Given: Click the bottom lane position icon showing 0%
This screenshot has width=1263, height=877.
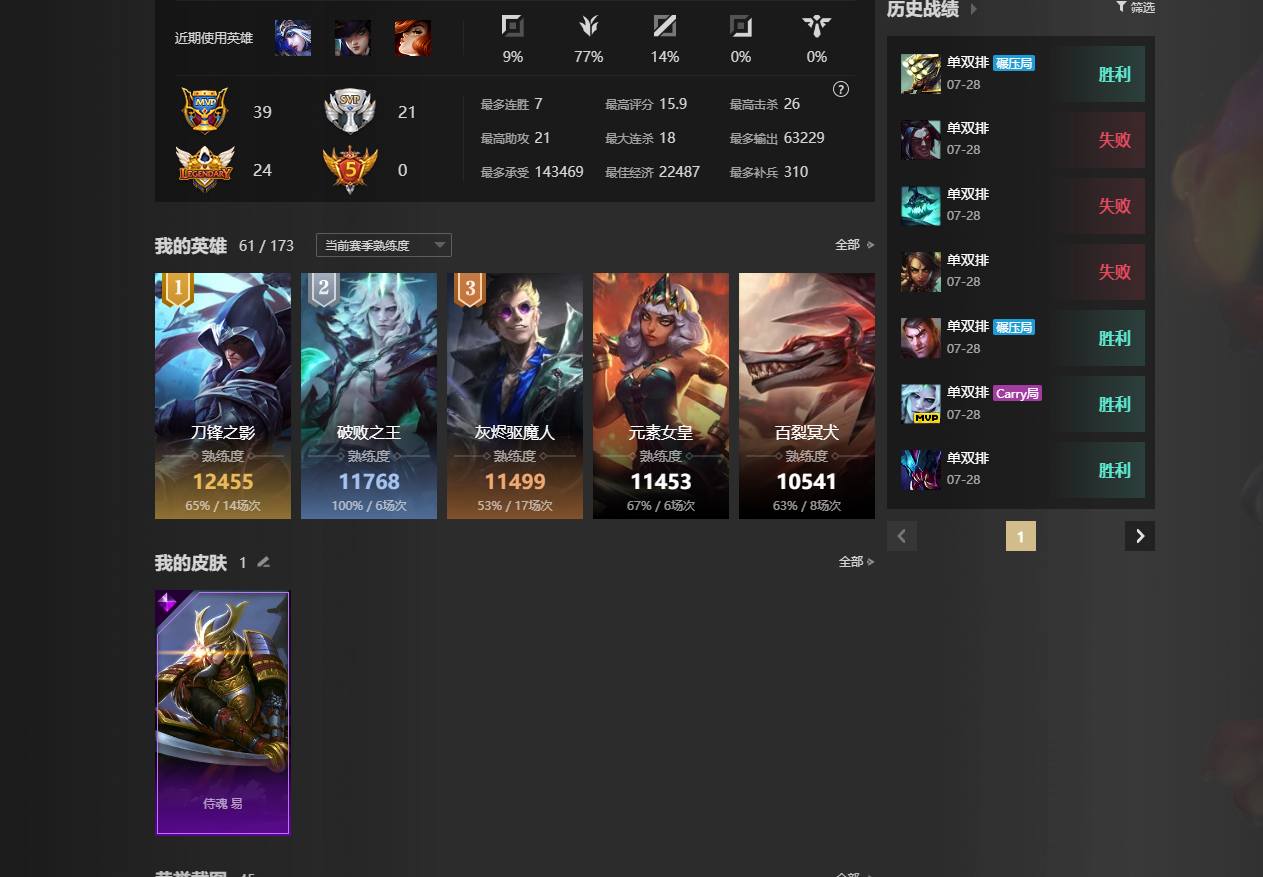Looking at the screenshot, I should (741, 26).
